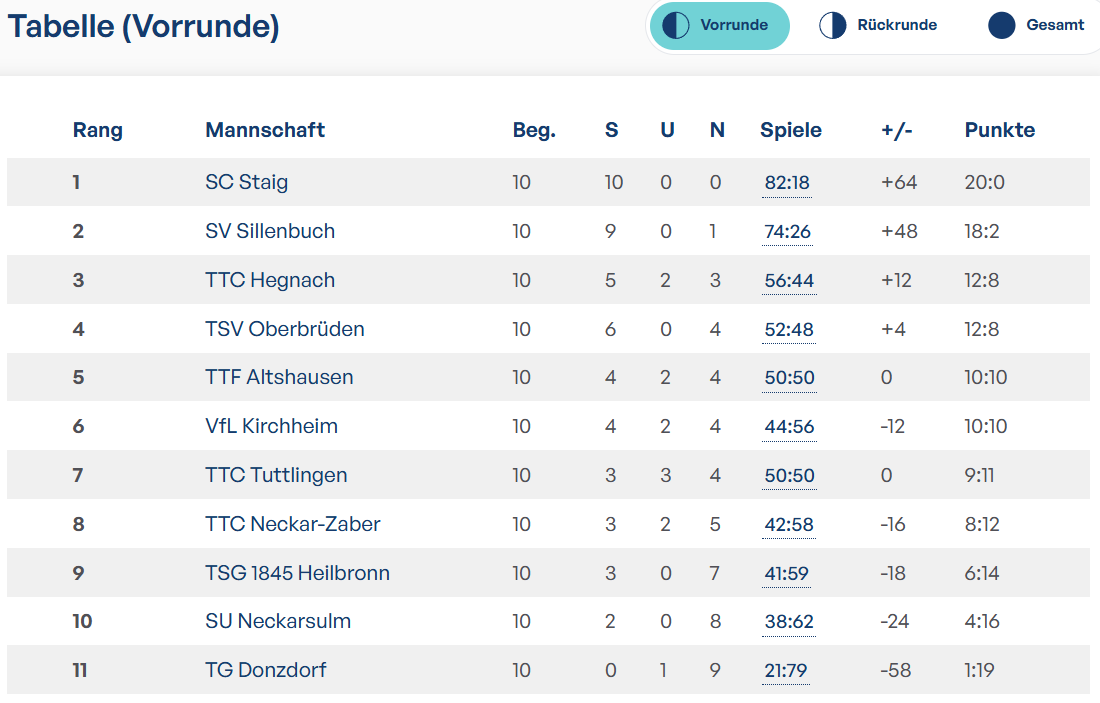The width and height of the screenshot is (1100, 703).
Task: Click the Punkte column header
Action: click(x=1000, y=130)
